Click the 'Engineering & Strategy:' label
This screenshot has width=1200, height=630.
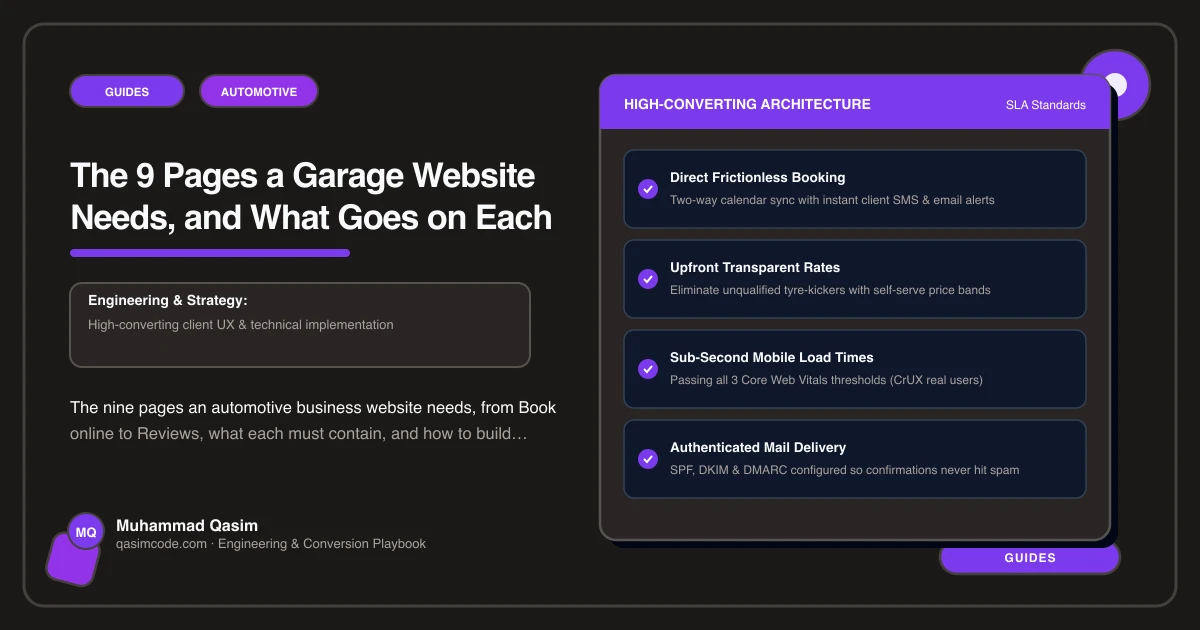point(167,300)
